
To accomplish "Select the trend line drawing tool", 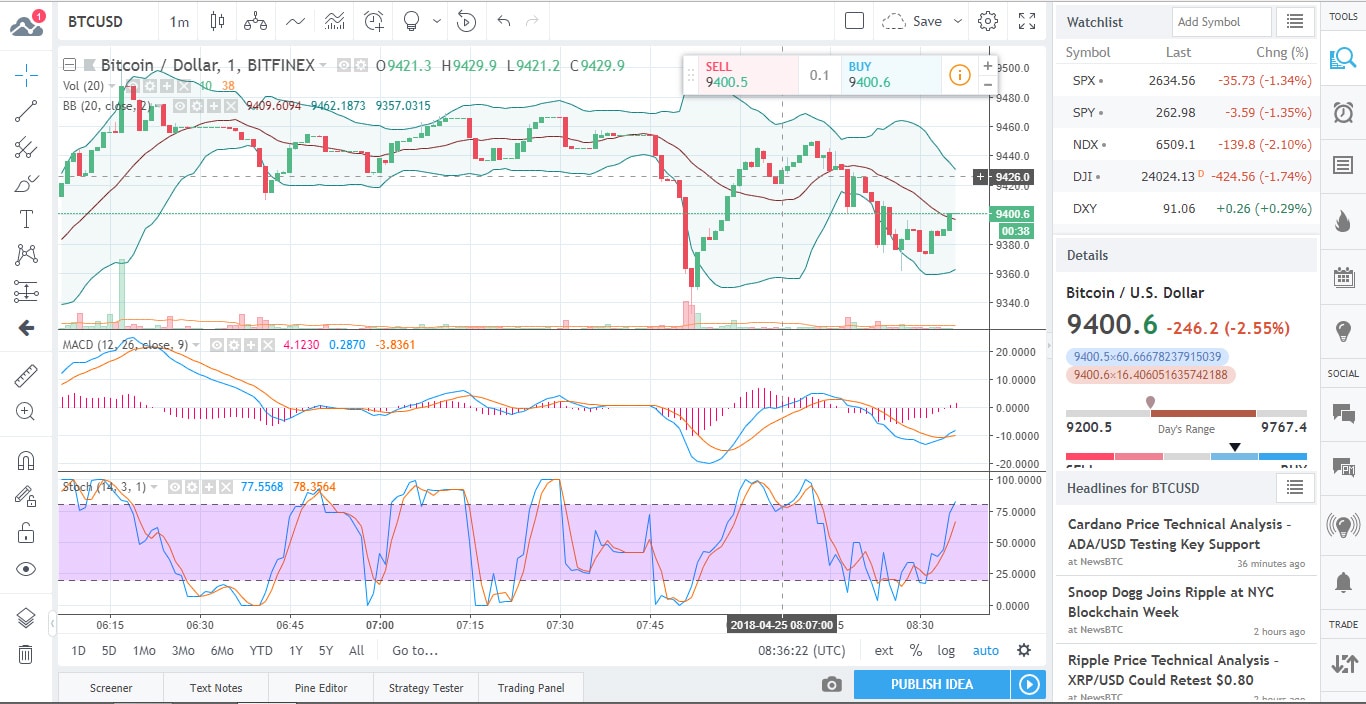I will click(x=26, y=111).
